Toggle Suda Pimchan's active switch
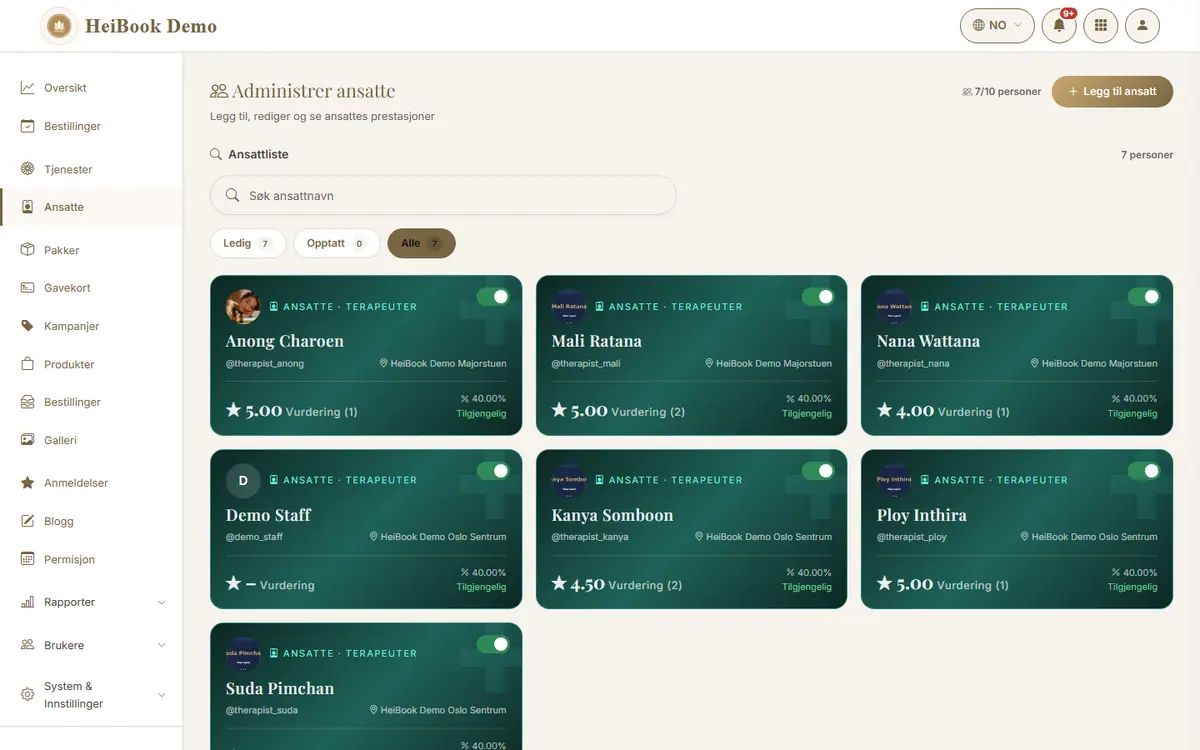Screen dimensions: 1200x750 coord(493,644)
